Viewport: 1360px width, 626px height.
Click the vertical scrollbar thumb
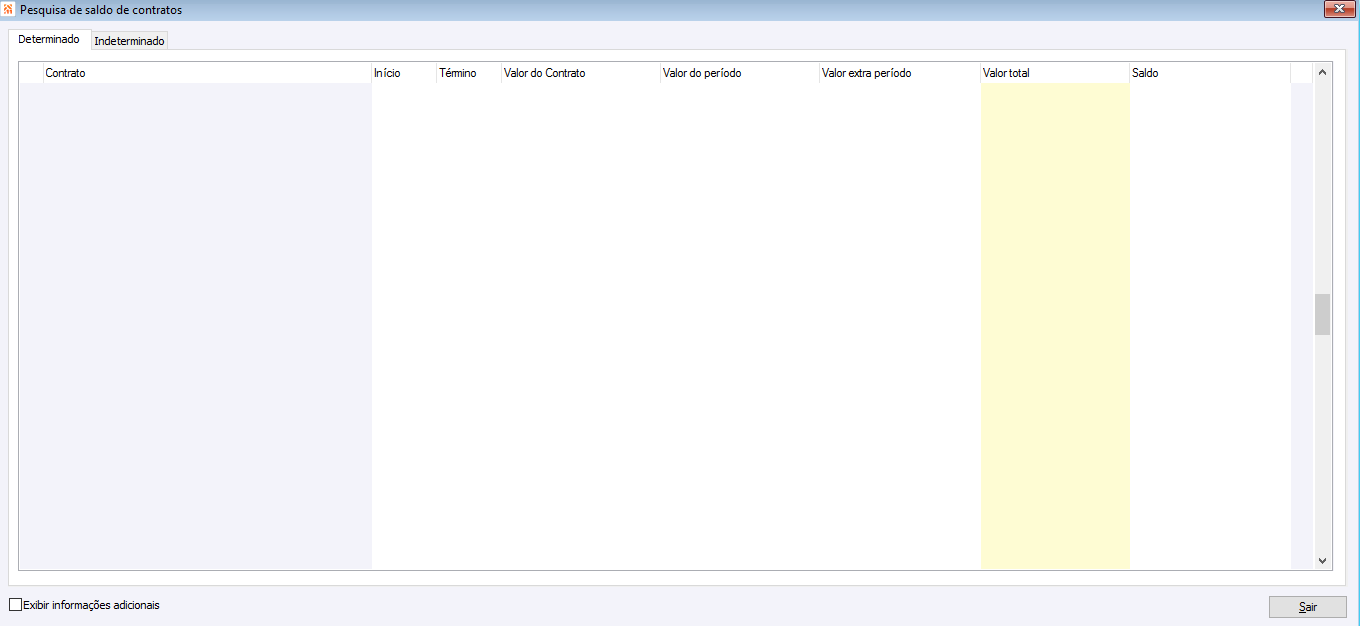1322,314
